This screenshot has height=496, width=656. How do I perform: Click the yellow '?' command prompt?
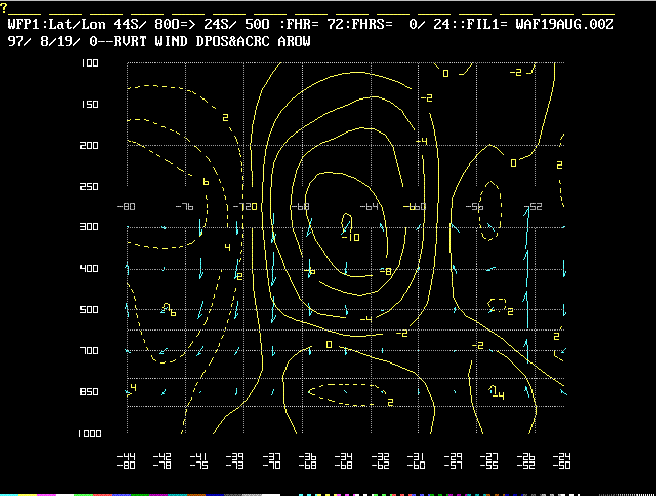tap(4, 8)
